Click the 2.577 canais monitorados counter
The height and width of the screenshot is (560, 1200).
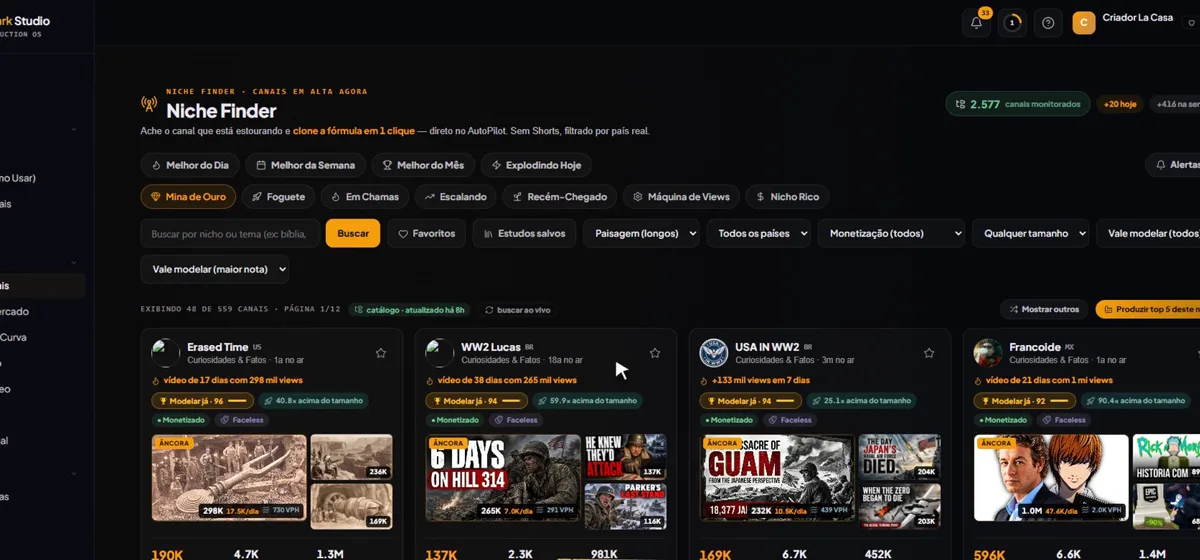1018,104
